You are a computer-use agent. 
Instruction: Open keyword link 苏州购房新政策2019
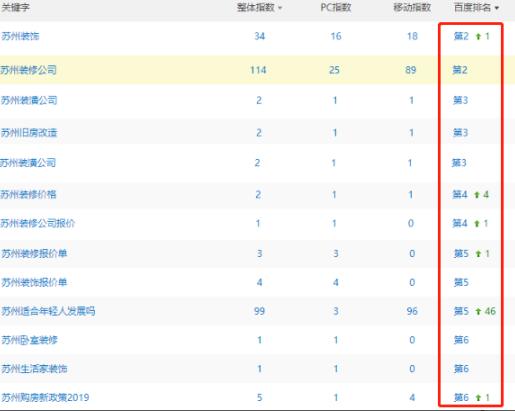(45, 398)
